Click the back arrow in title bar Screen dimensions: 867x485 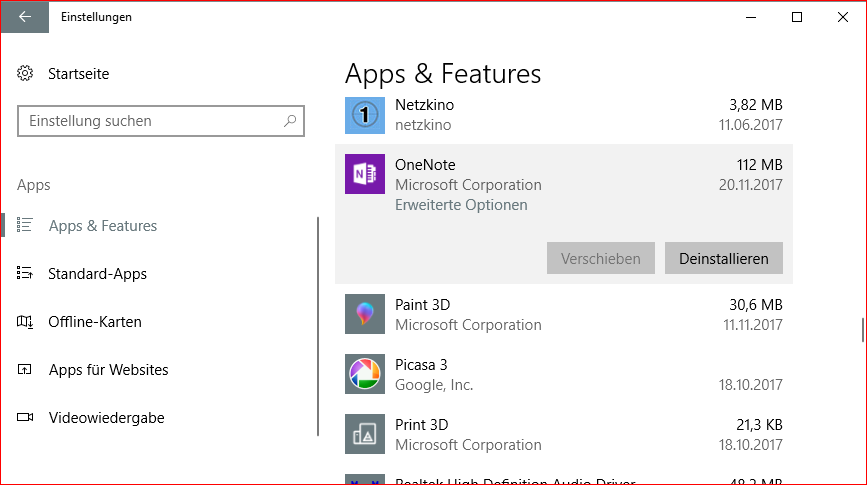(x=25, y=17)
